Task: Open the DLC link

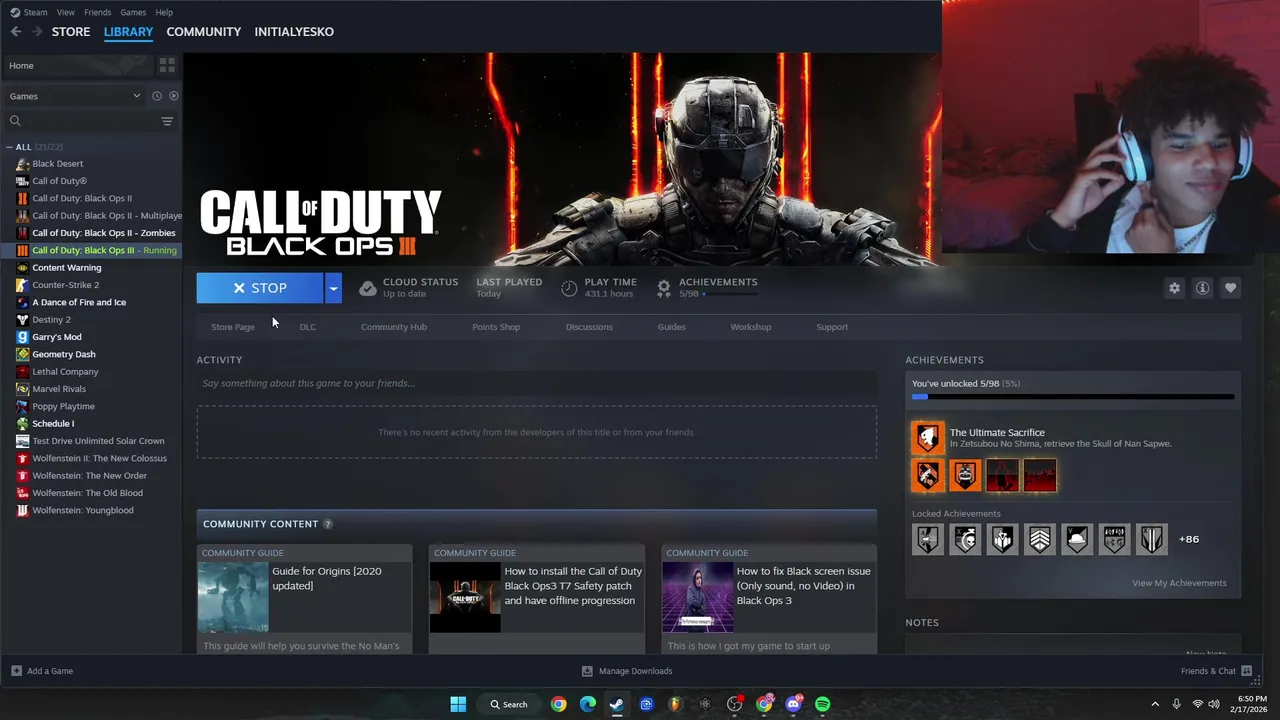Action: click(x=308, y=327)
